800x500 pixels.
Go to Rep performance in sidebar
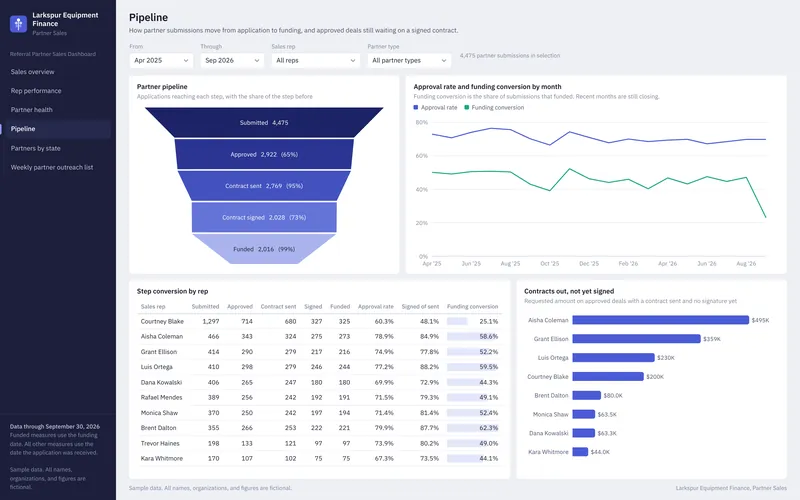click(36, 91)
